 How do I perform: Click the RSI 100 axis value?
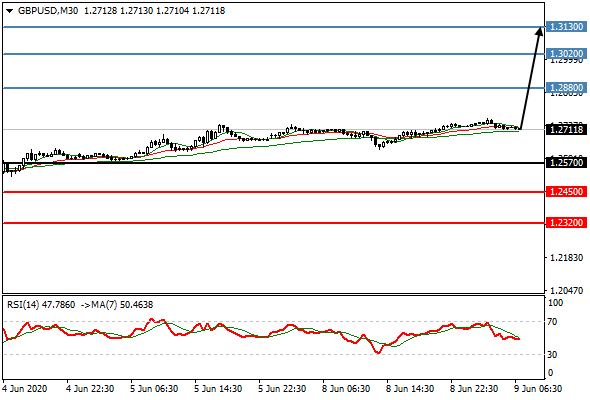pos(555,303)
